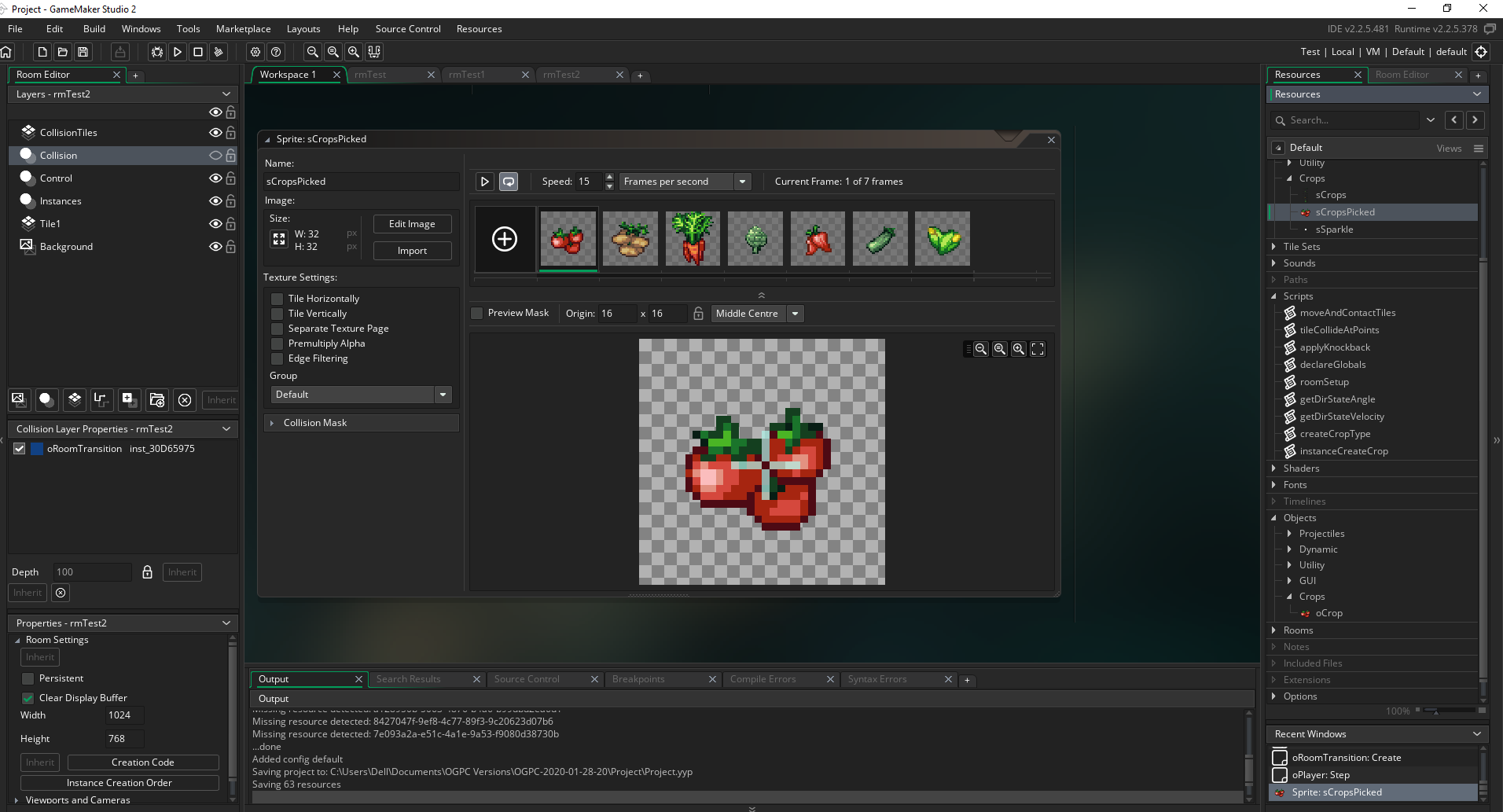Open the Marketplace menu

(x=243, y=28)
